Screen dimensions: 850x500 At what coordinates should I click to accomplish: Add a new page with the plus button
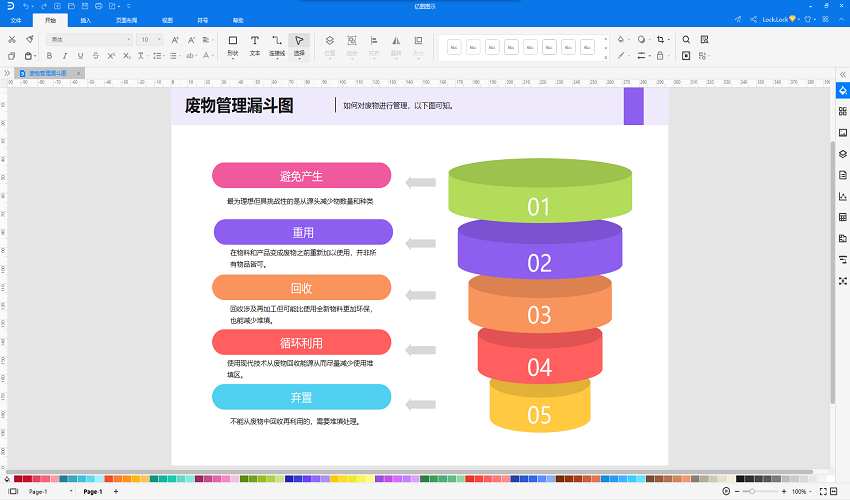click(116, 491)
